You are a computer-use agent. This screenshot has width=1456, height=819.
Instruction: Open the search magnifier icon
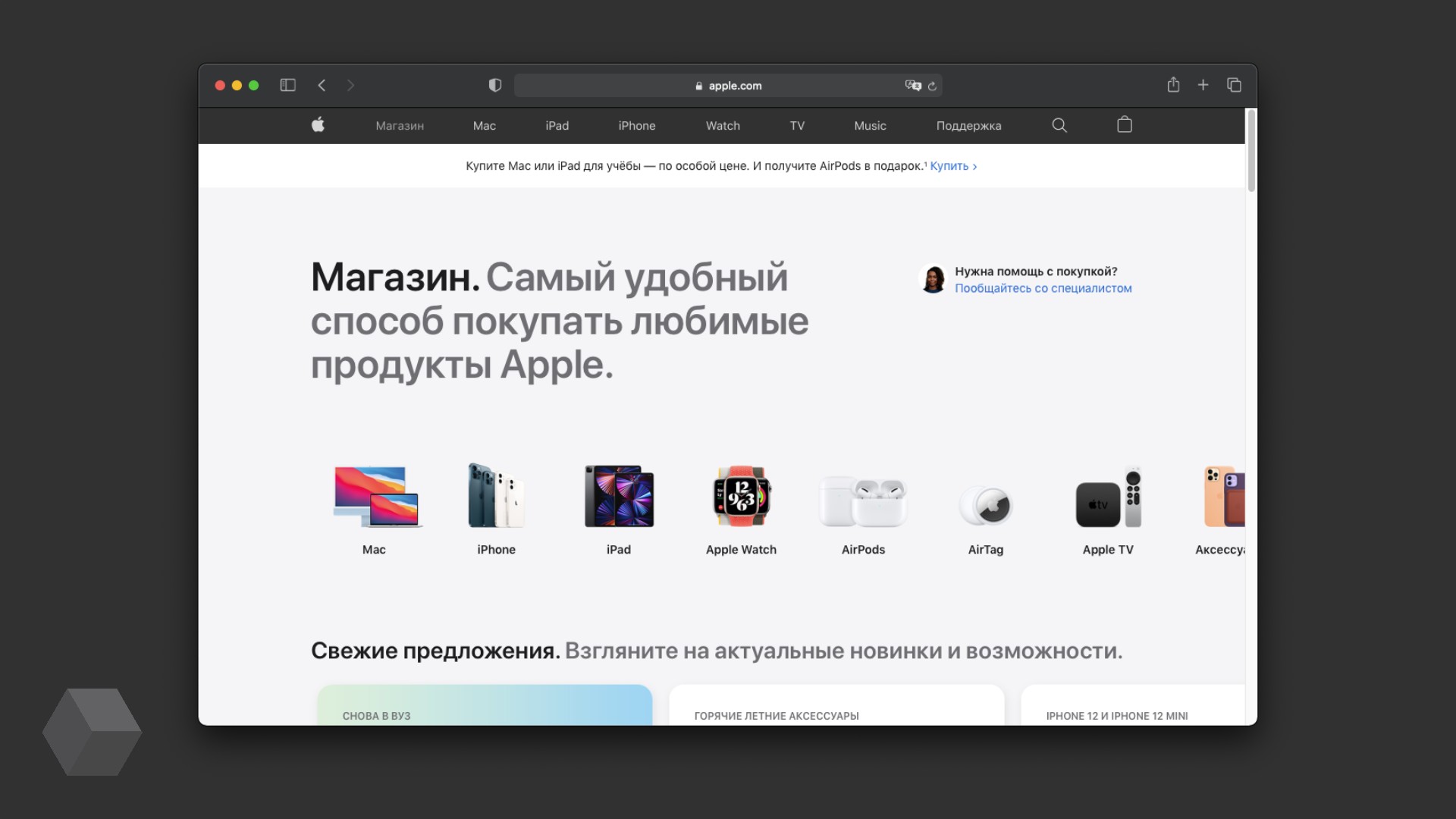[x=1059, y=125]
